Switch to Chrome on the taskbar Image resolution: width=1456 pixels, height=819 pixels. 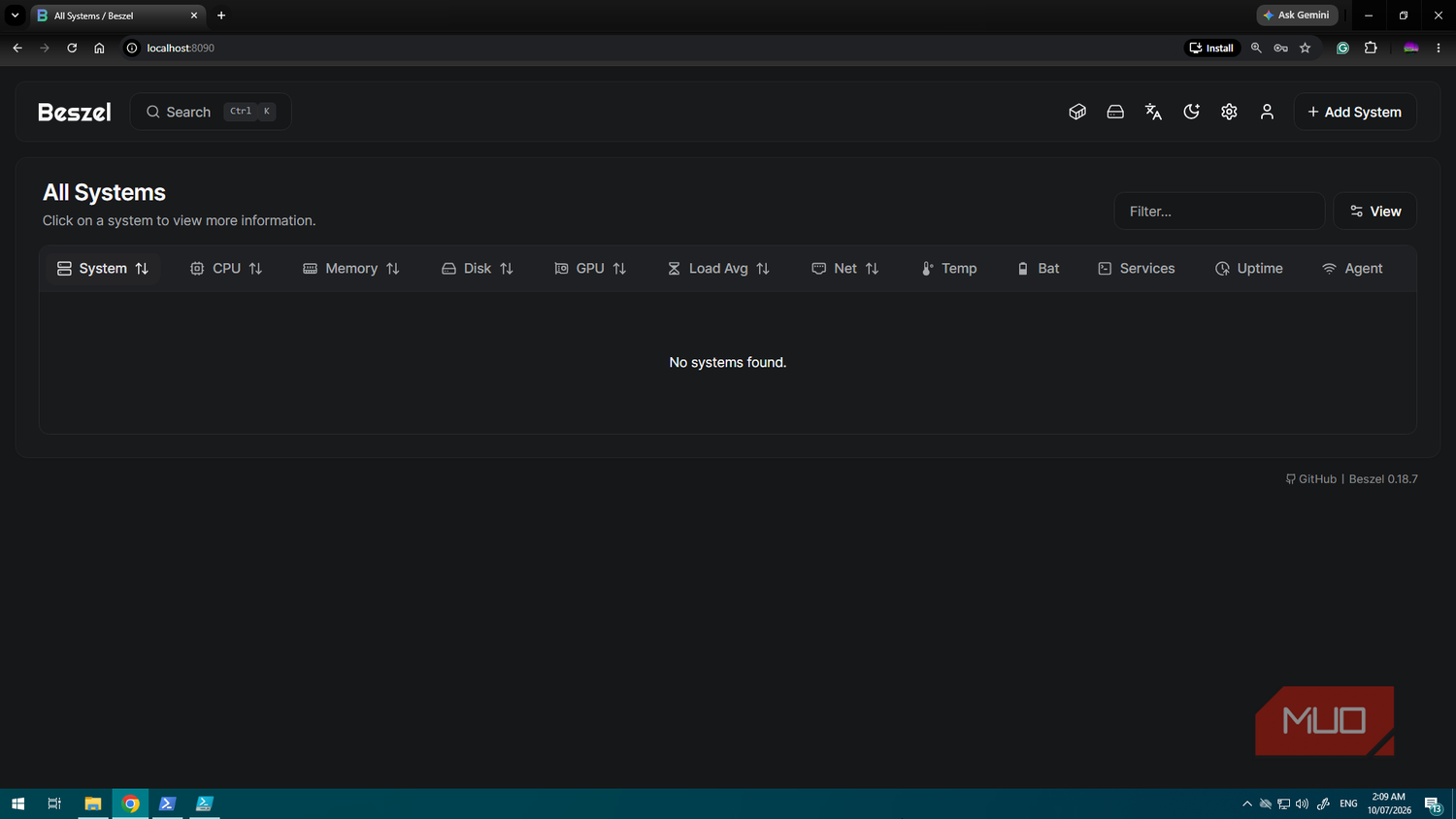(x=130, y=803)
